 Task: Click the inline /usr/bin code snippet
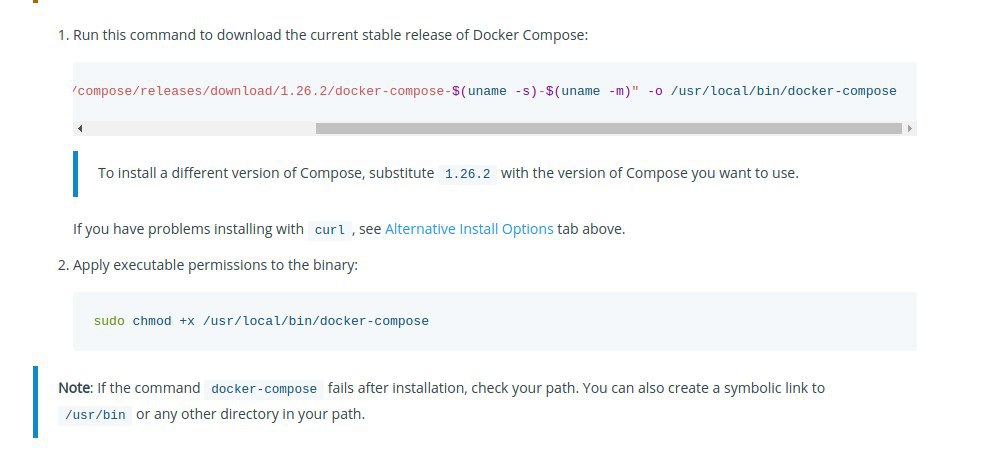[95, 416]
